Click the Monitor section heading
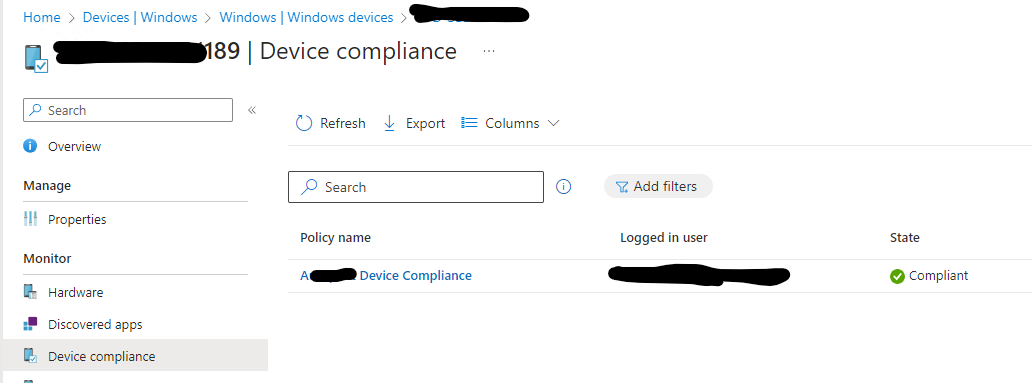Image resolution: width=1032 pixels, height=383 pixels. (x=47, y=259)
